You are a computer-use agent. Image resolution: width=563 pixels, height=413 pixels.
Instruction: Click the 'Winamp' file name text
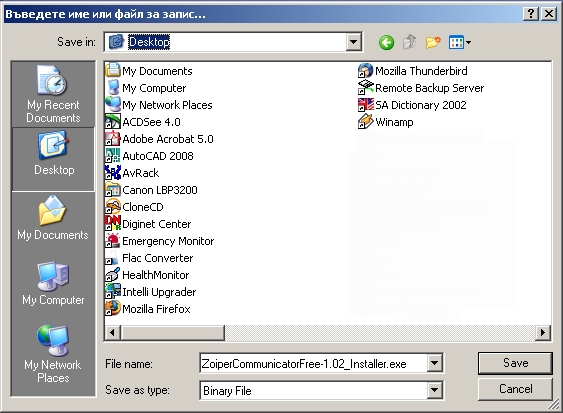coord(394,122)
